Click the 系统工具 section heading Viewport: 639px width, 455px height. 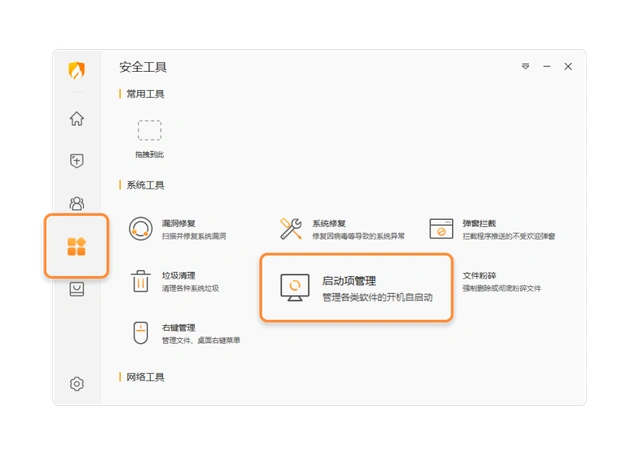click(x=145, y=185)
